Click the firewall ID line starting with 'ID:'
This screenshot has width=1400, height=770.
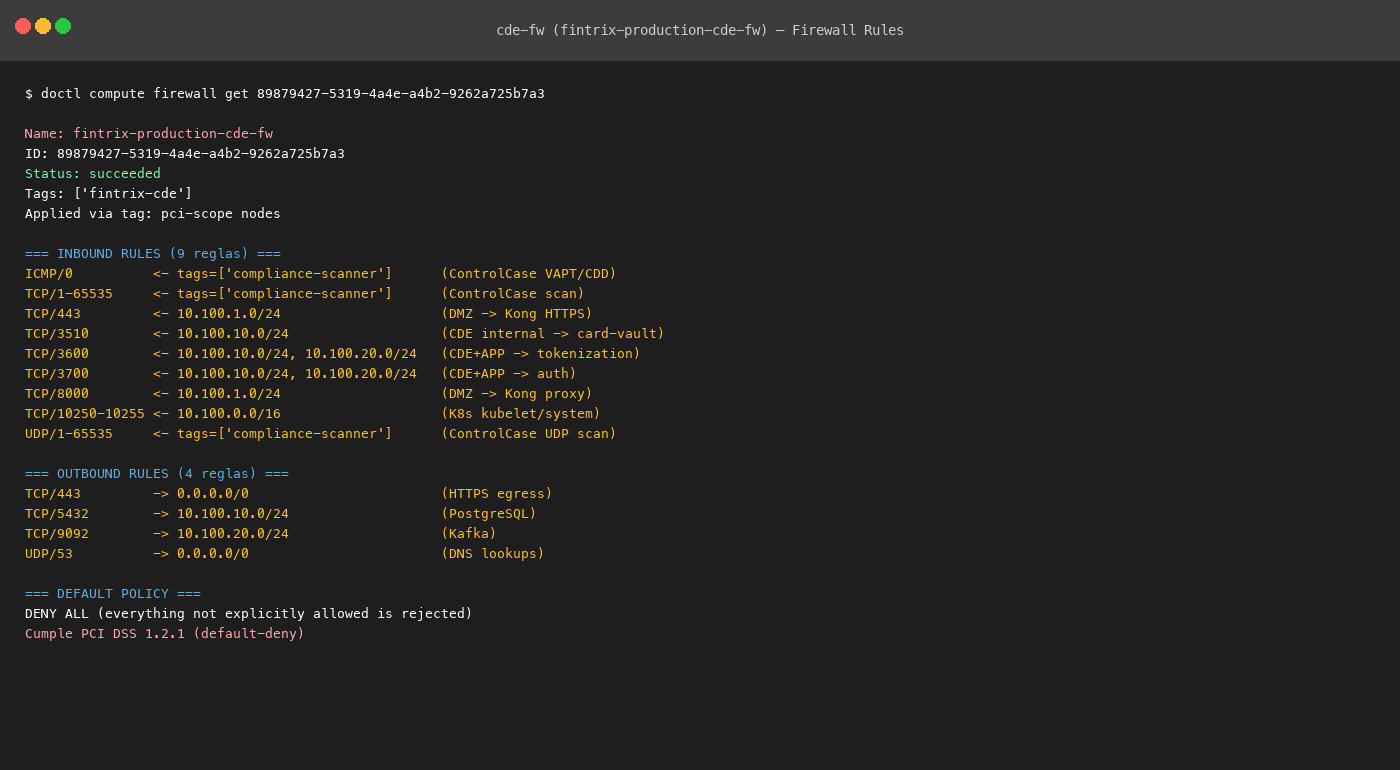click(x=185, y=153)
